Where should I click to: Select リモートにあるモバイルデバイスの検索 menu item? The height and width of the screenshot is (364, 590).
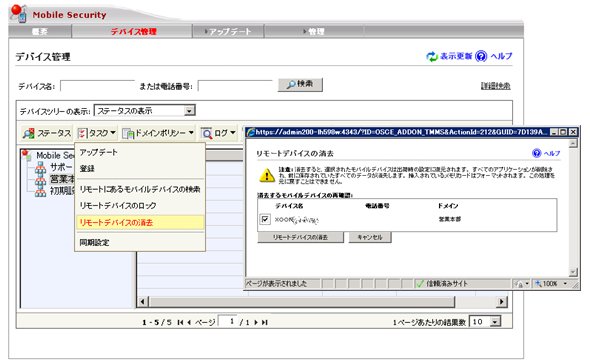[140, 189]
